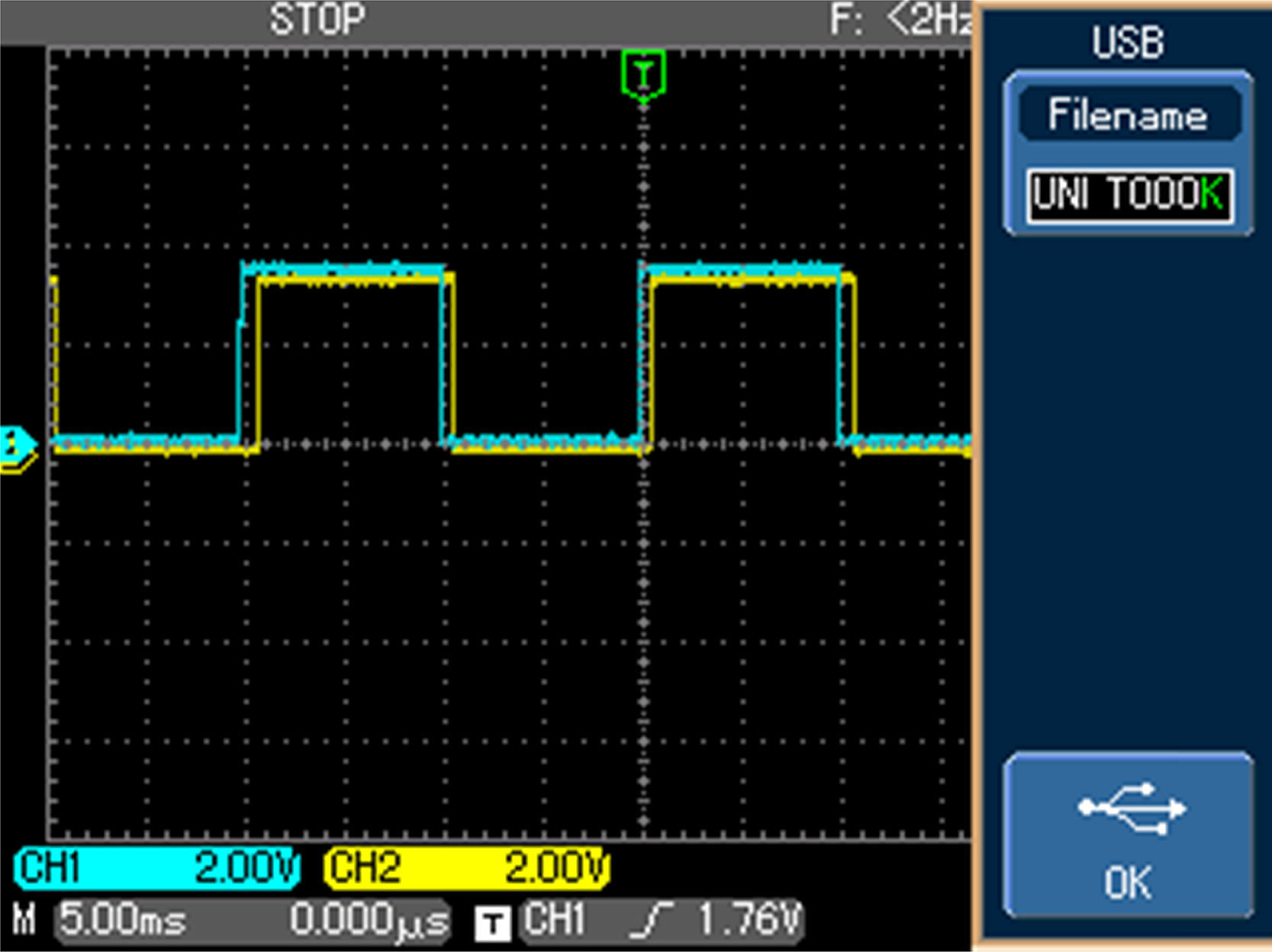Open the 5.00ms timebase setting
The image size is (1272, 952).
tap(123, 920)
